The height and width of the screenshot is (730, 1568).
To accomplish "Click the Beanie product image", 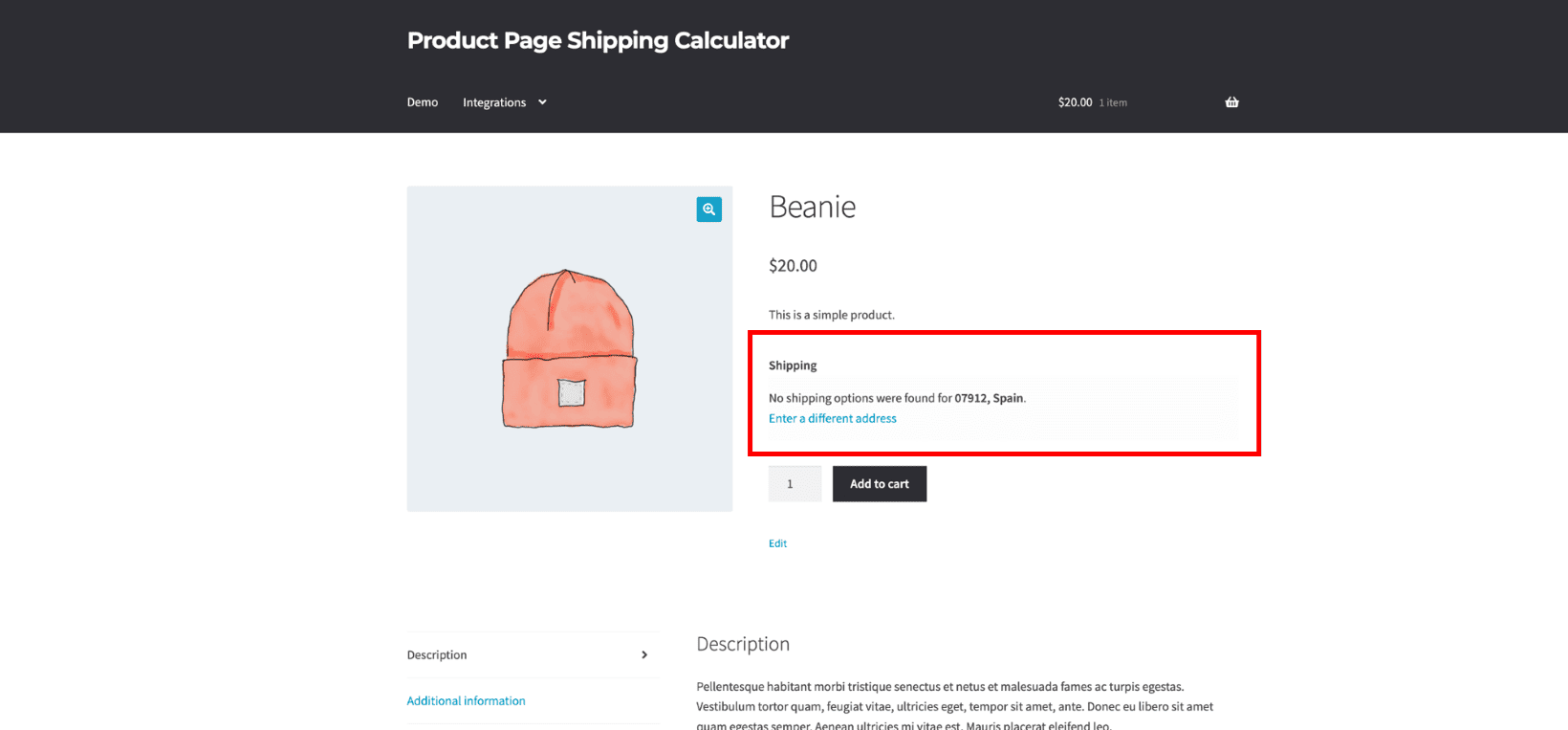I will tap(569, 348).
